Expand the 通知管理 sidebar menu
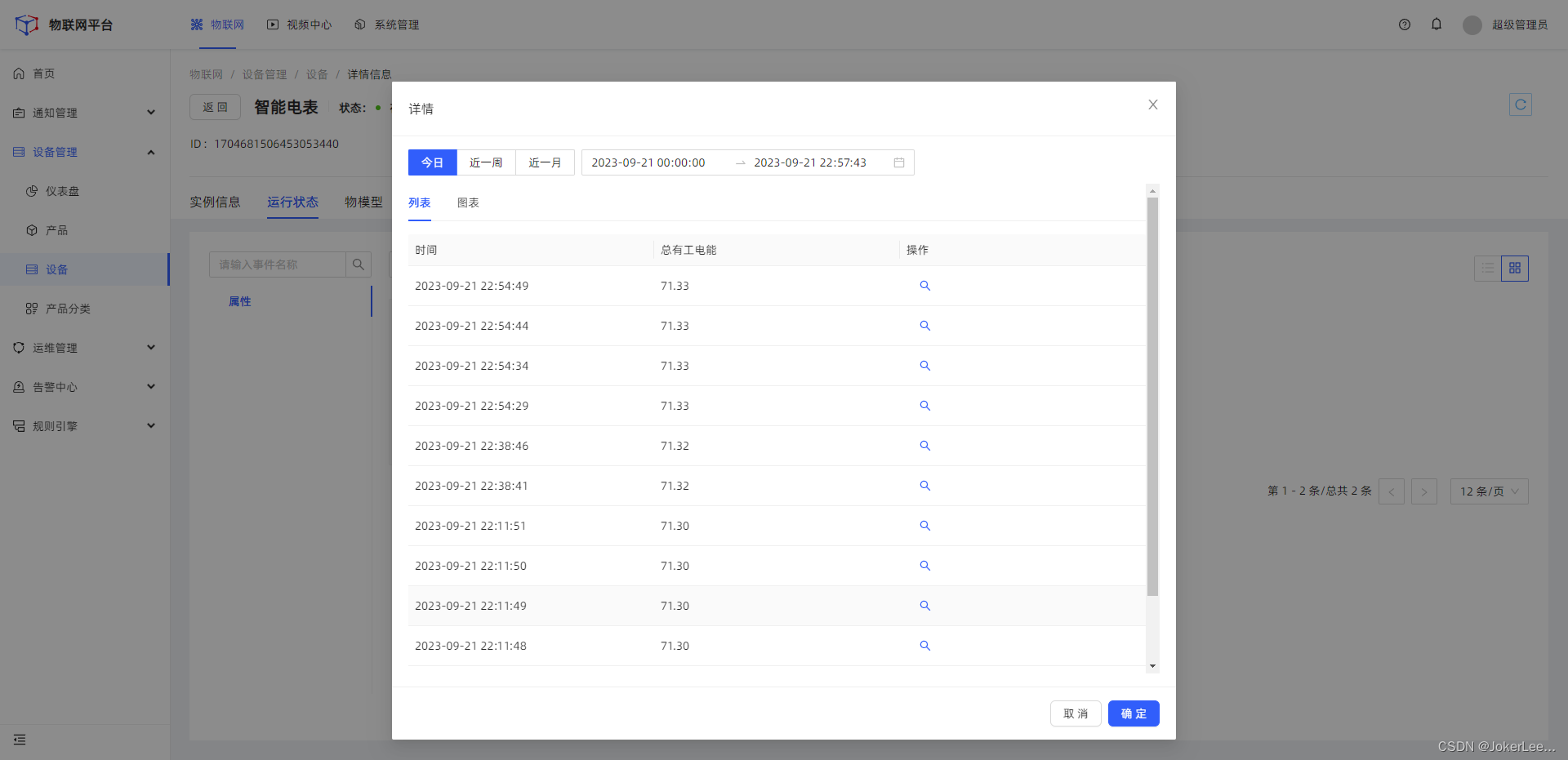 85,113
